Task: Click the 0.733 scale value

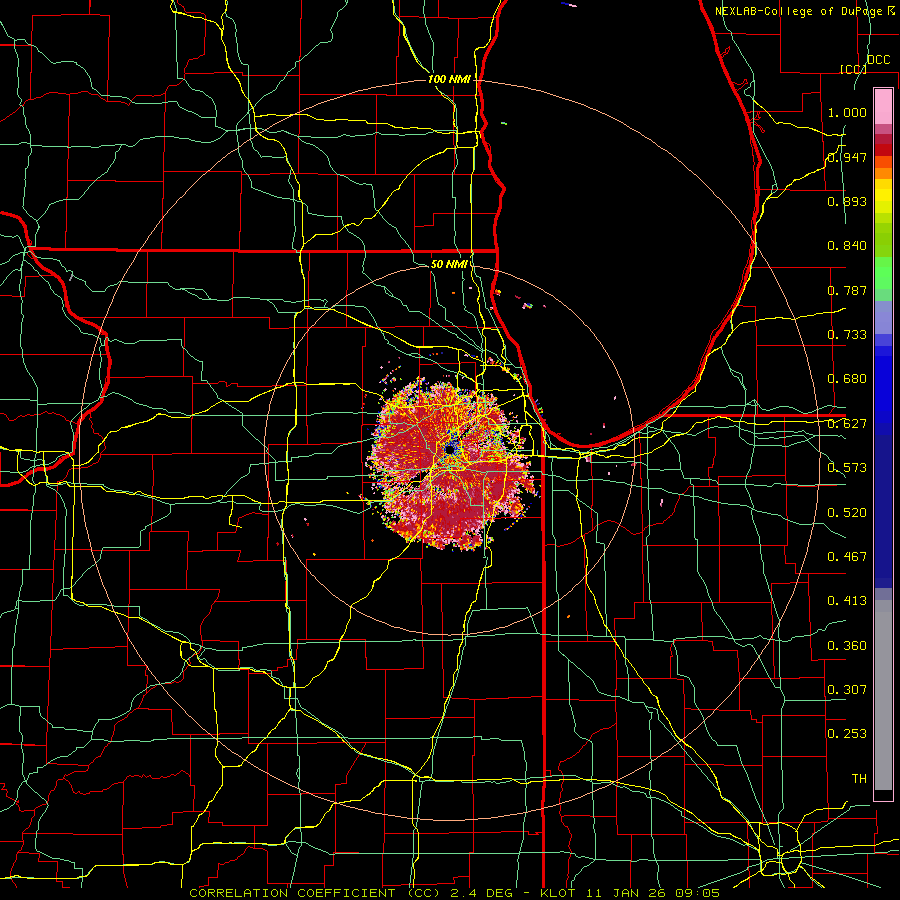Action: coord(847,335)
